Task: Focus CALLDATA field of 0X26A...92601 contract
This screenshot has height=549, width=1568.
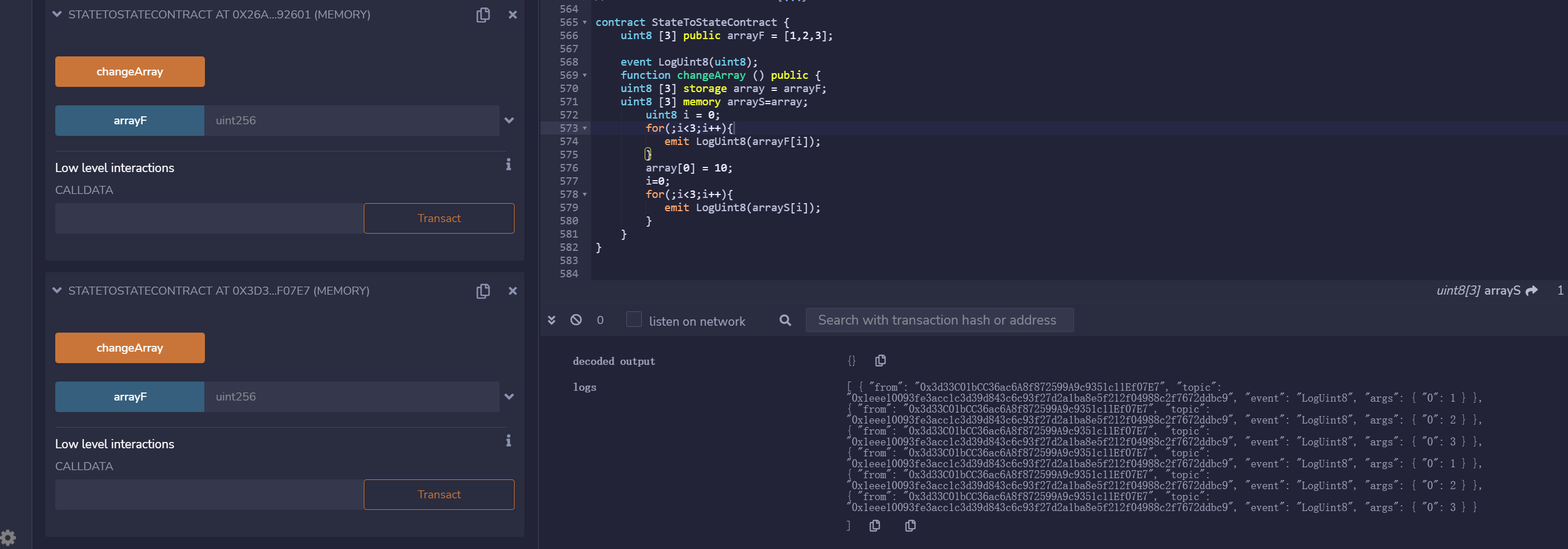Action: [x=210, y=219]
